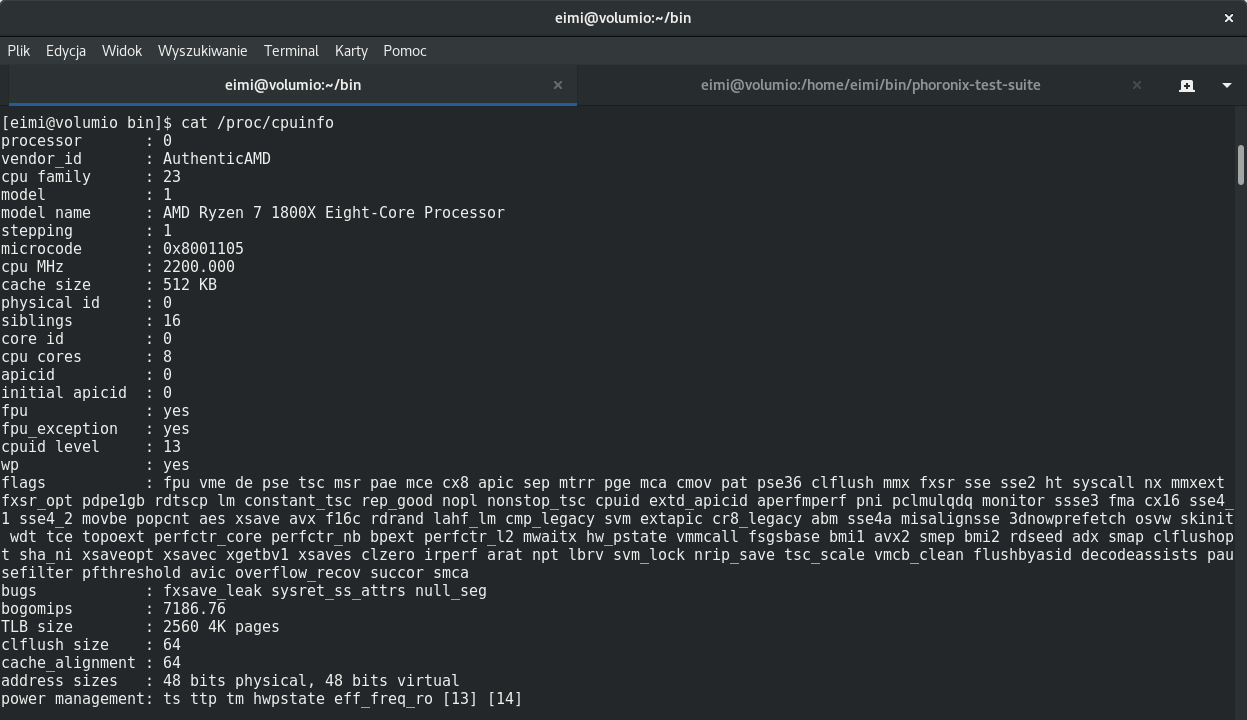Close the terminal window
1247x720 pixels.
pyautogui.click(x=1230, y=18)
